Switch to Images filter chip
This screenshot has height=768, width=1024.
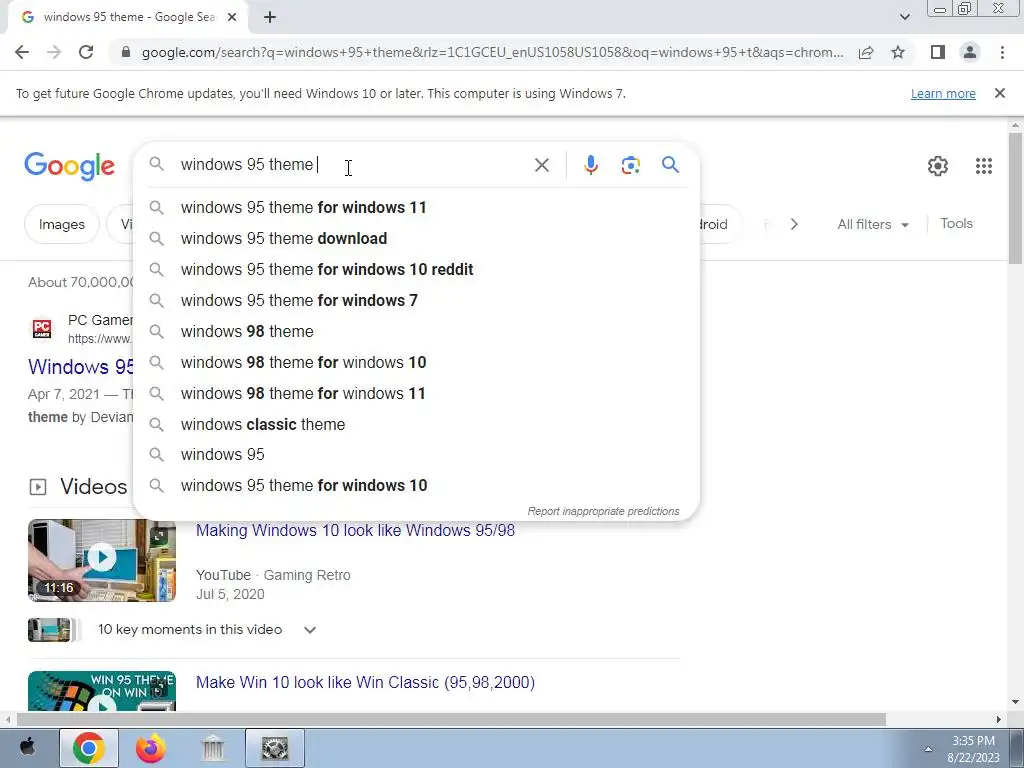pos(61,224)
